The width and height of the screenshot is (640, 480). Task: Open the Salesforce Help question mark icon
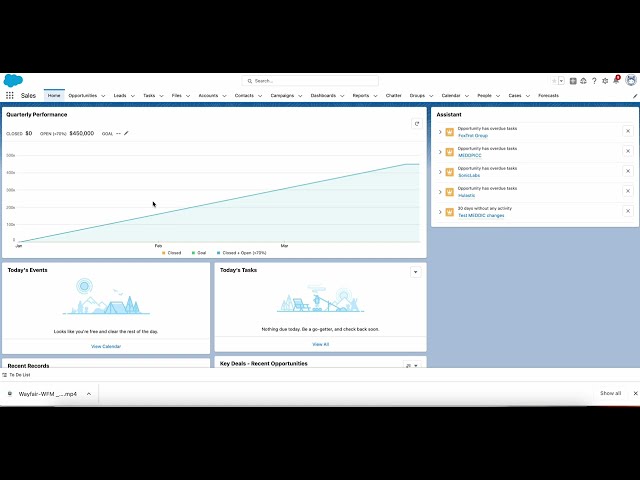pyautogui.click(x=594, y=81)
